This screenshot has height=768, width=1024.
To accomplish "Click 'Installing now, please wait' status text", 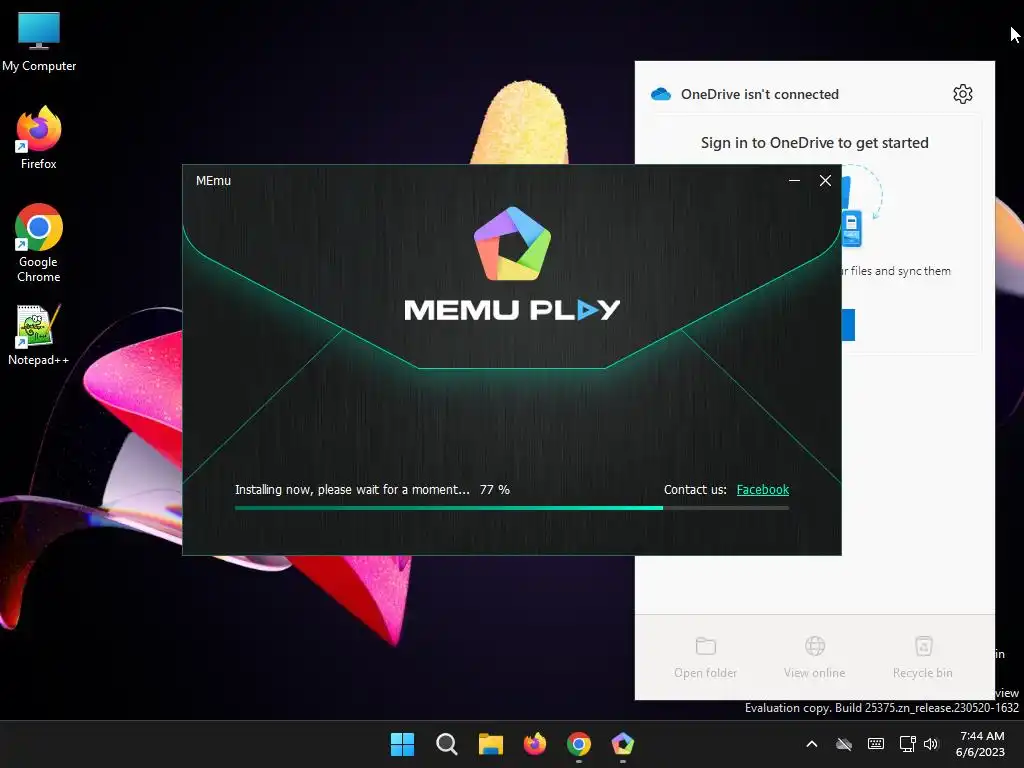I will click(352, 490).
